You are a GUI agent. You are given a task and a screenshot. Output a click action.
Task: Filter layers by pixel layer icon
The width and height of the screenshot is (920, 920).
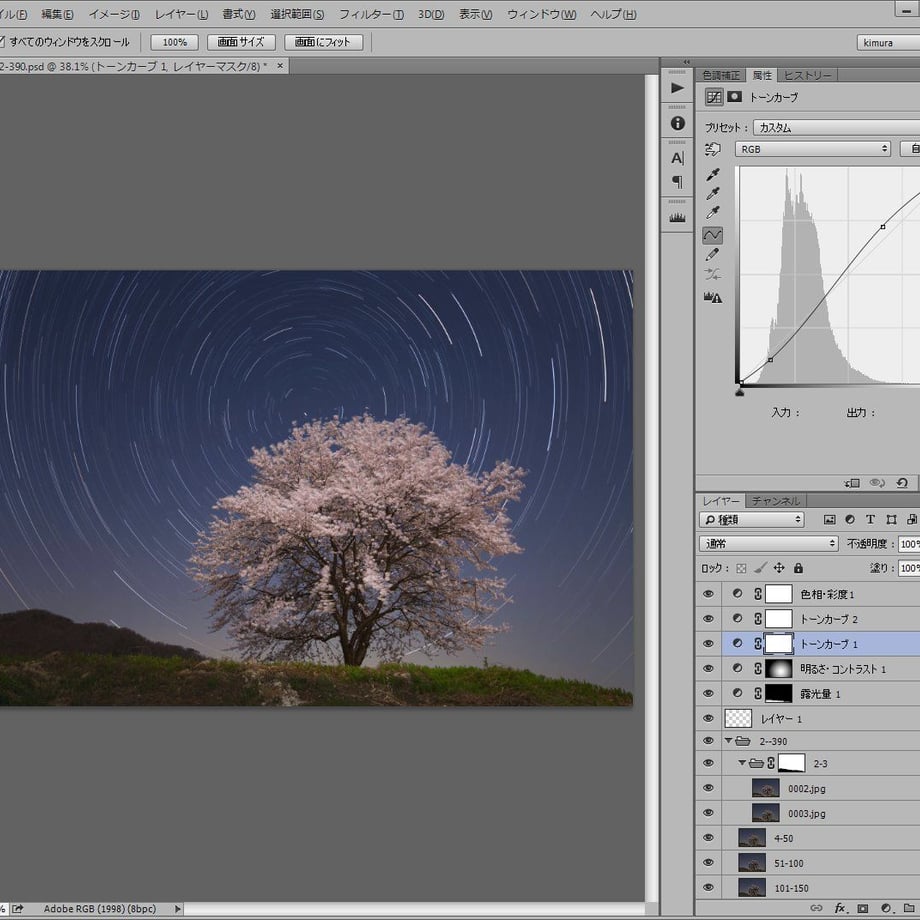[x=829, y=519]
